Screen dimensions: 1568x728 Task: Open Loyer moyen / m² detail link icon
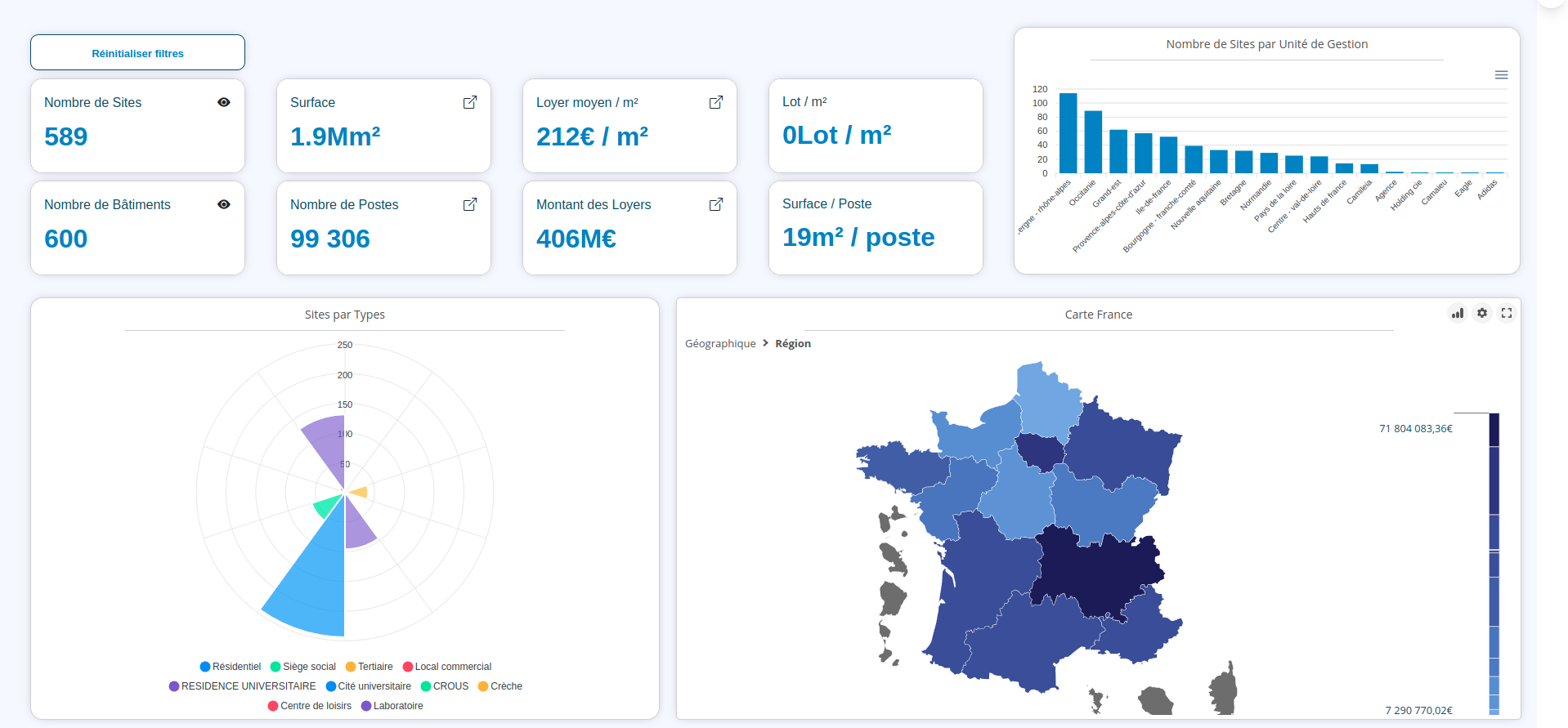click(x=716, y=102)
